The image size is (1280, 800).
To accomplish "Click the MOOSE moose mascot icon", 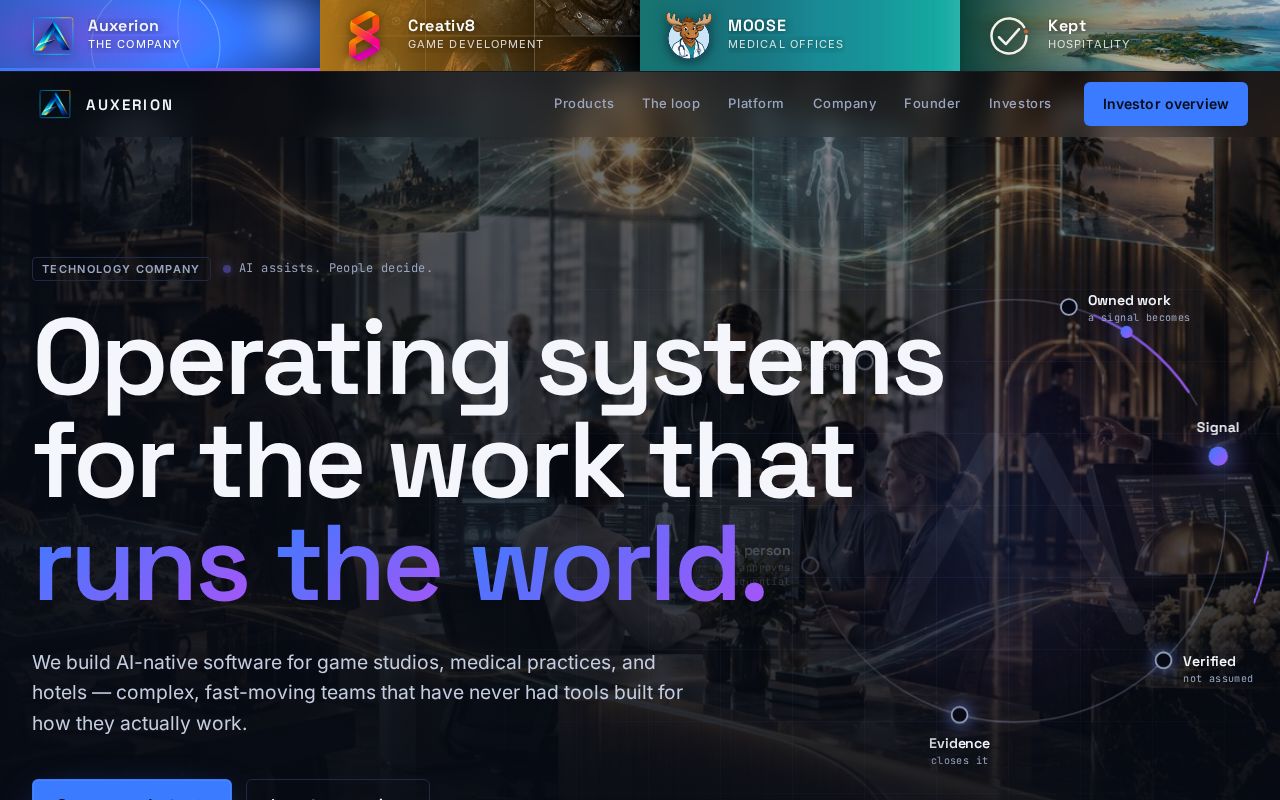I will tap(689, 35).
